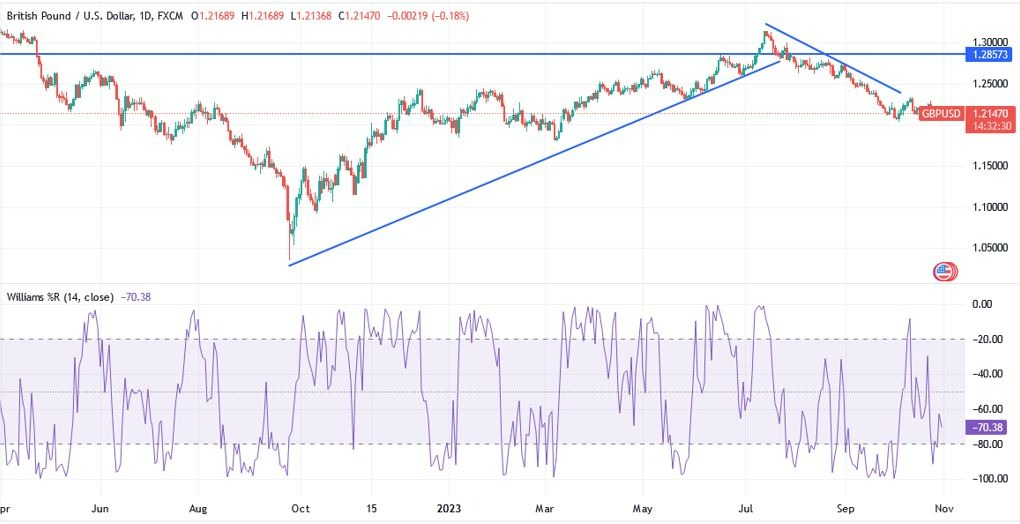Click the red 1.21470 current price label
This screenshot has width=1020, height=524.
(x=989, y=114)
